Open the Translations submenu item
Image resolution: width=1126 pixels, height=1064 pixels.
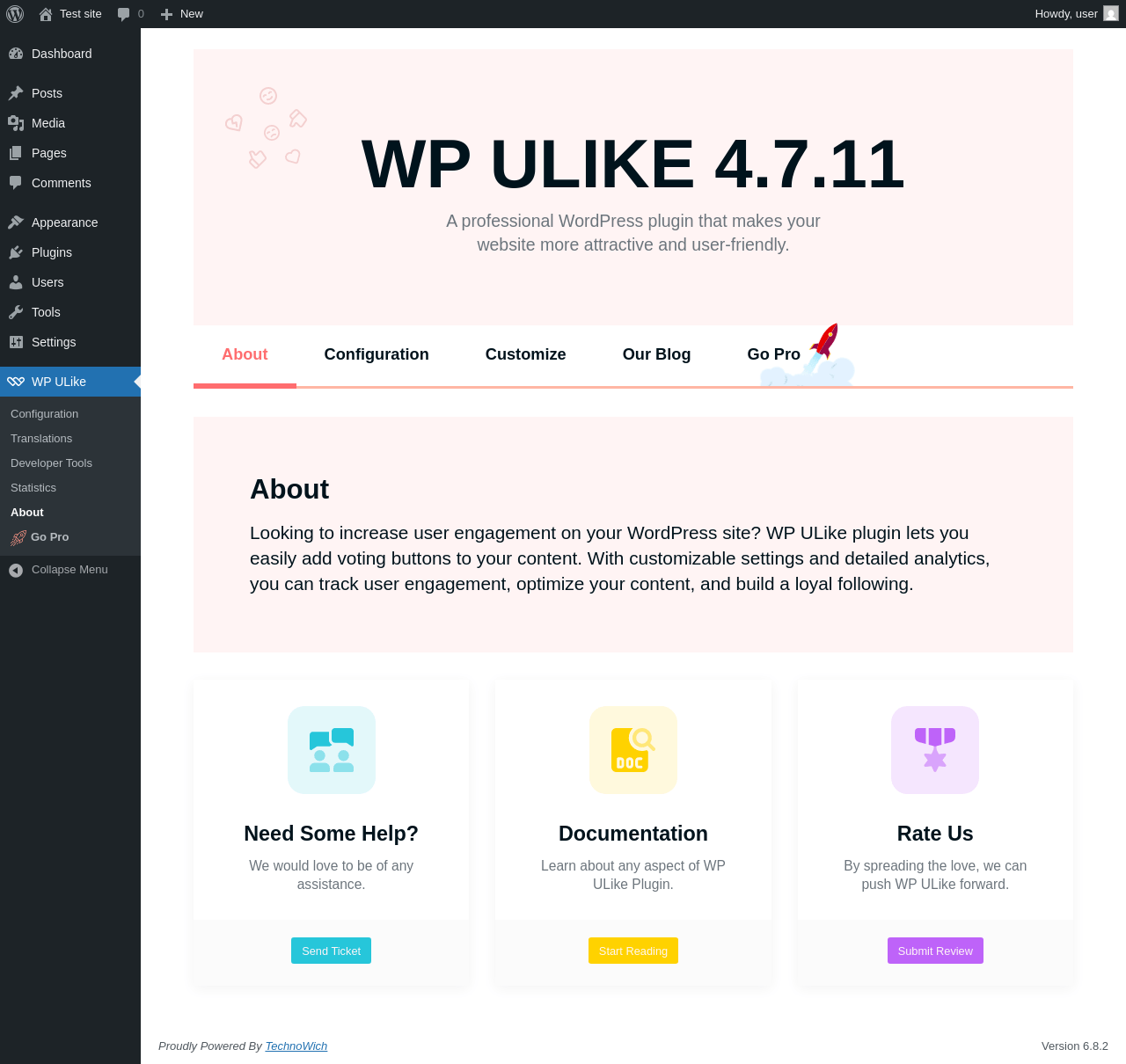70,439
